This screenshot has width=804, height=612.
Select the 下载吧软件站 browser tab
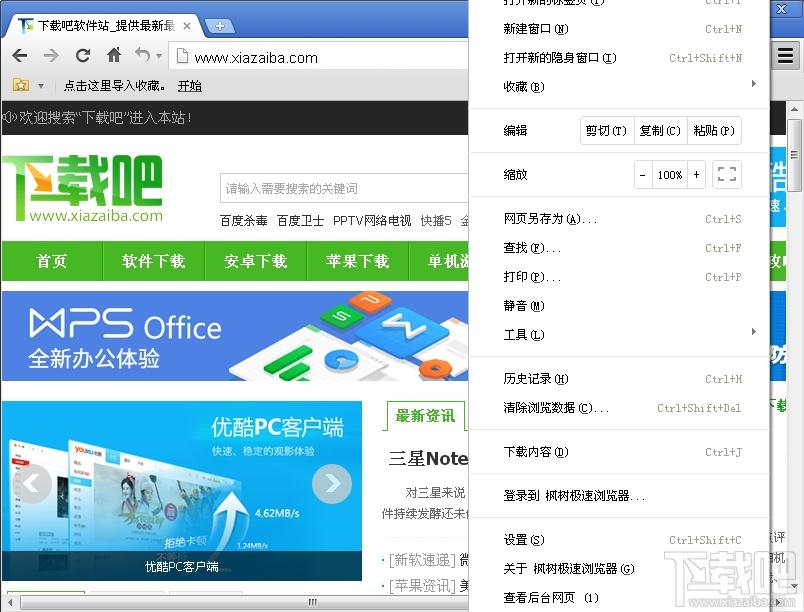tap(106, 26)
